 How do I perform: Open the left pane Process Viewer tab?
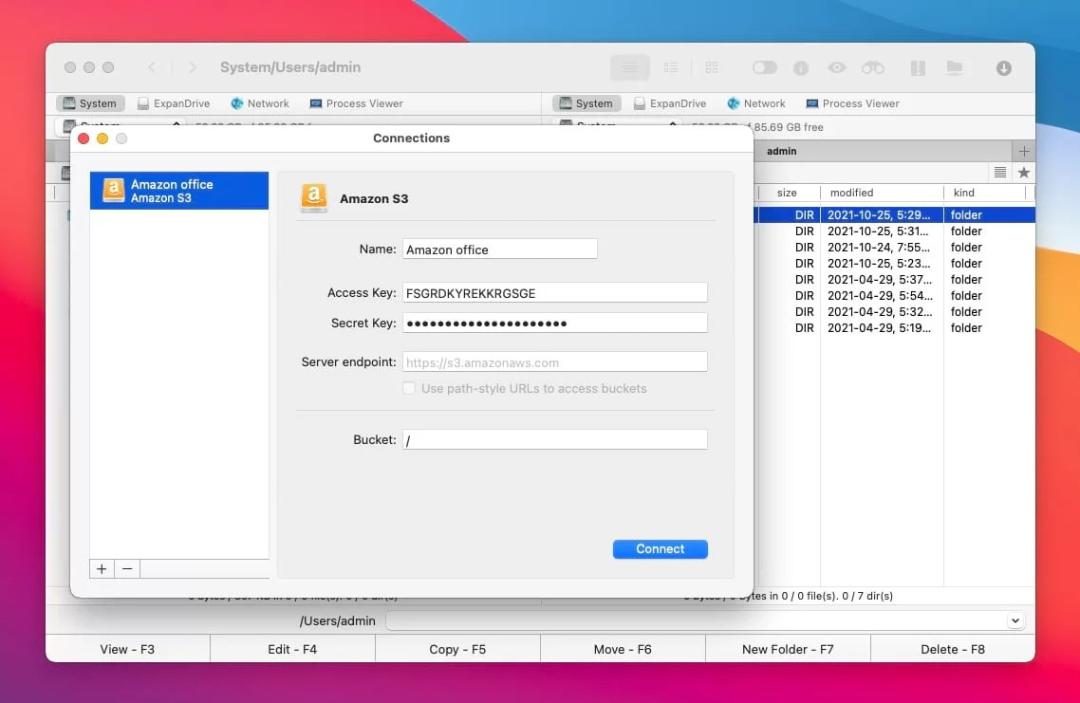[x=356, y=103]
